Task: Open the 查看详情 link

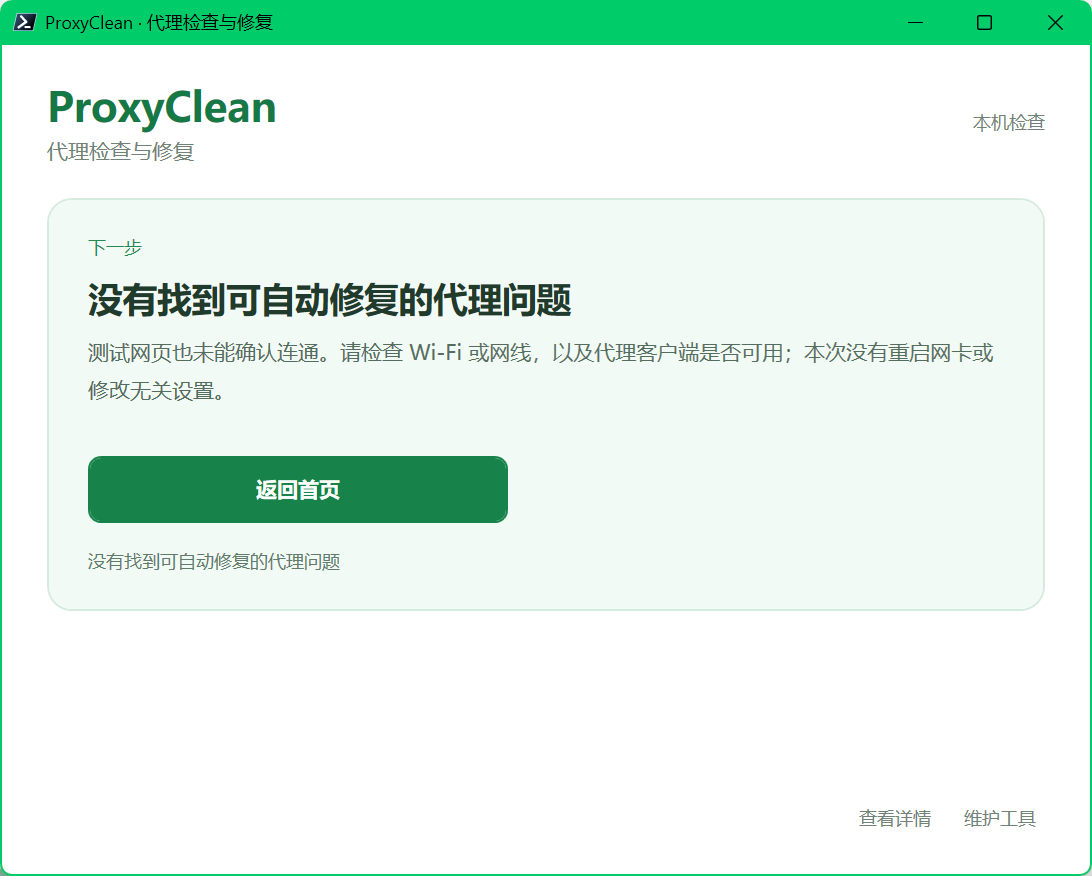Action: [x=894, y=818]
